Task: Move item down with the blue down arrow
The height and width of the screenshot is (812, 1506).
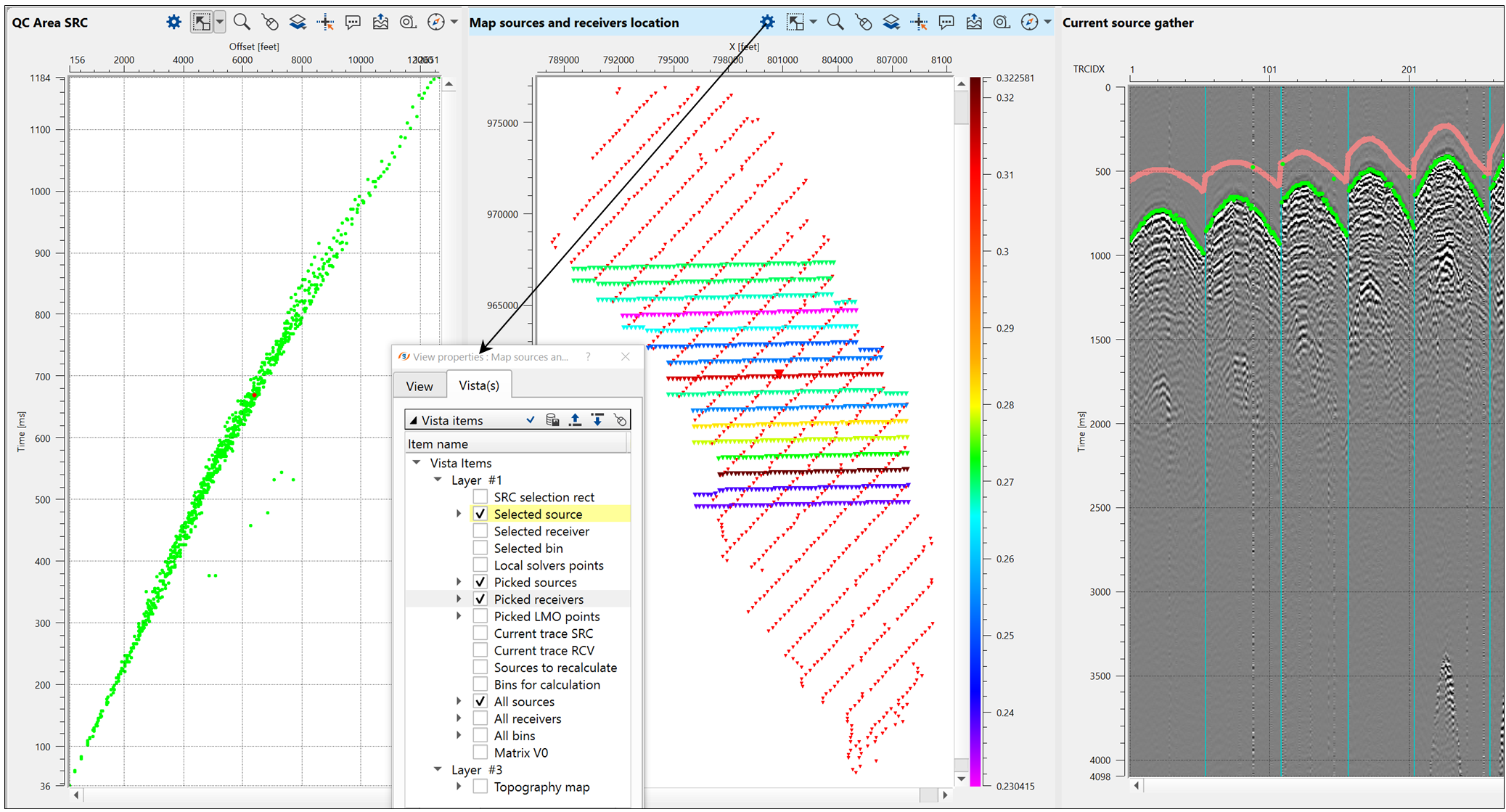Action: pyautogui.click(x=597, y=419)
